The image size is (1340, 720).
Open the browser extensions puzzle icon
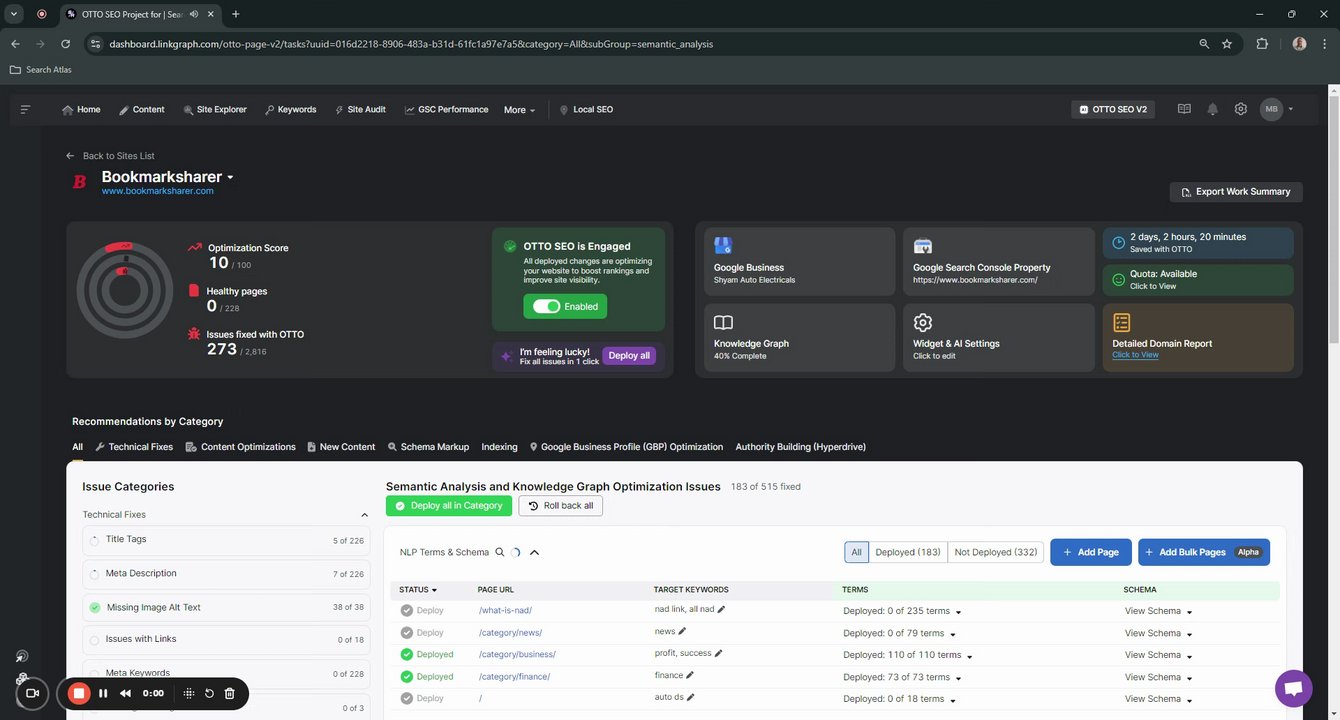pyautogui.click(x=1262, y=44)
